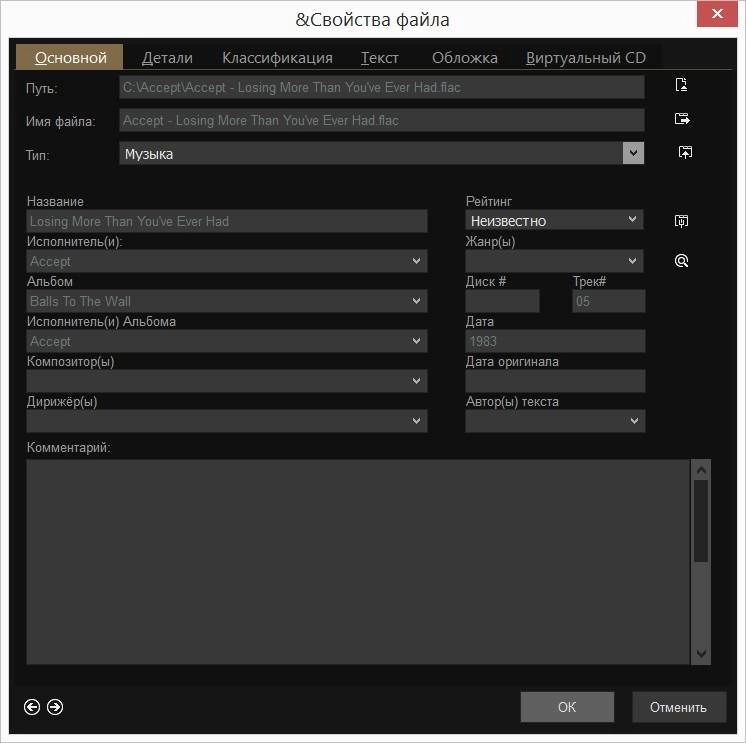Click the Имя файла input field
The width and height of the screenshot is (746, 743).
click(382, 120)
